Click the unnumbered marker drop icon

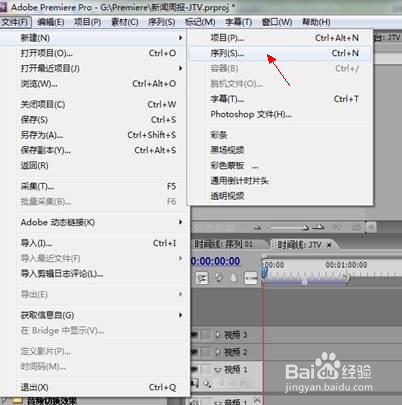[x=233, y=277]
